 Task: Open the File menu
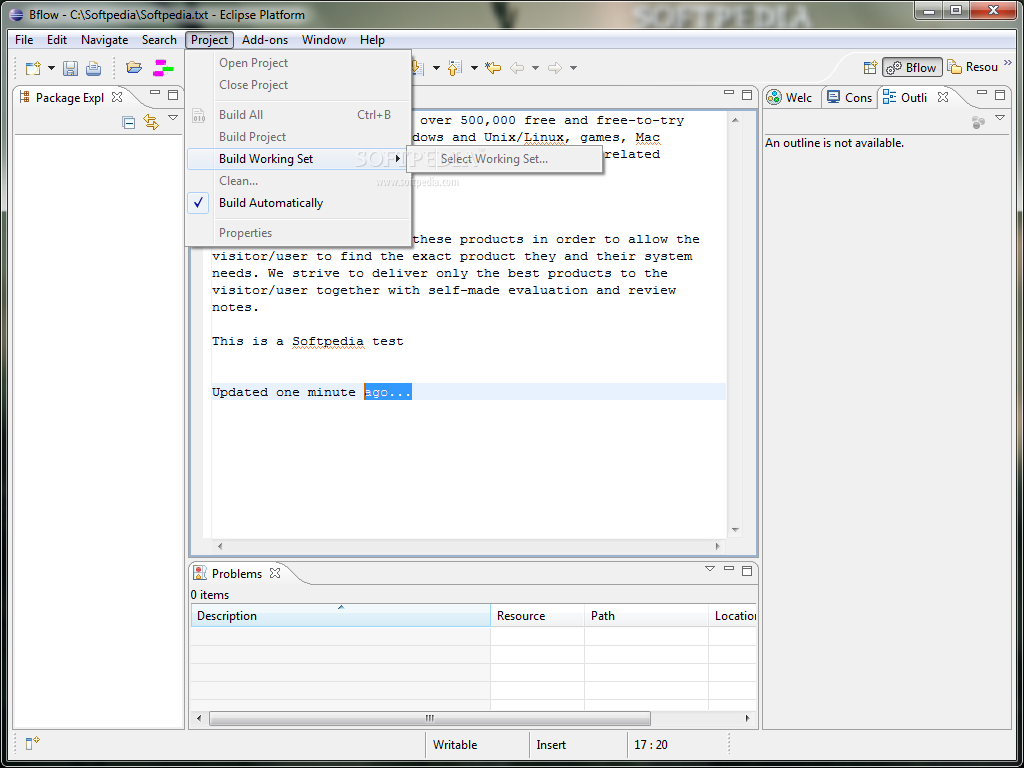pyautogui.click(x=24, y=40)
